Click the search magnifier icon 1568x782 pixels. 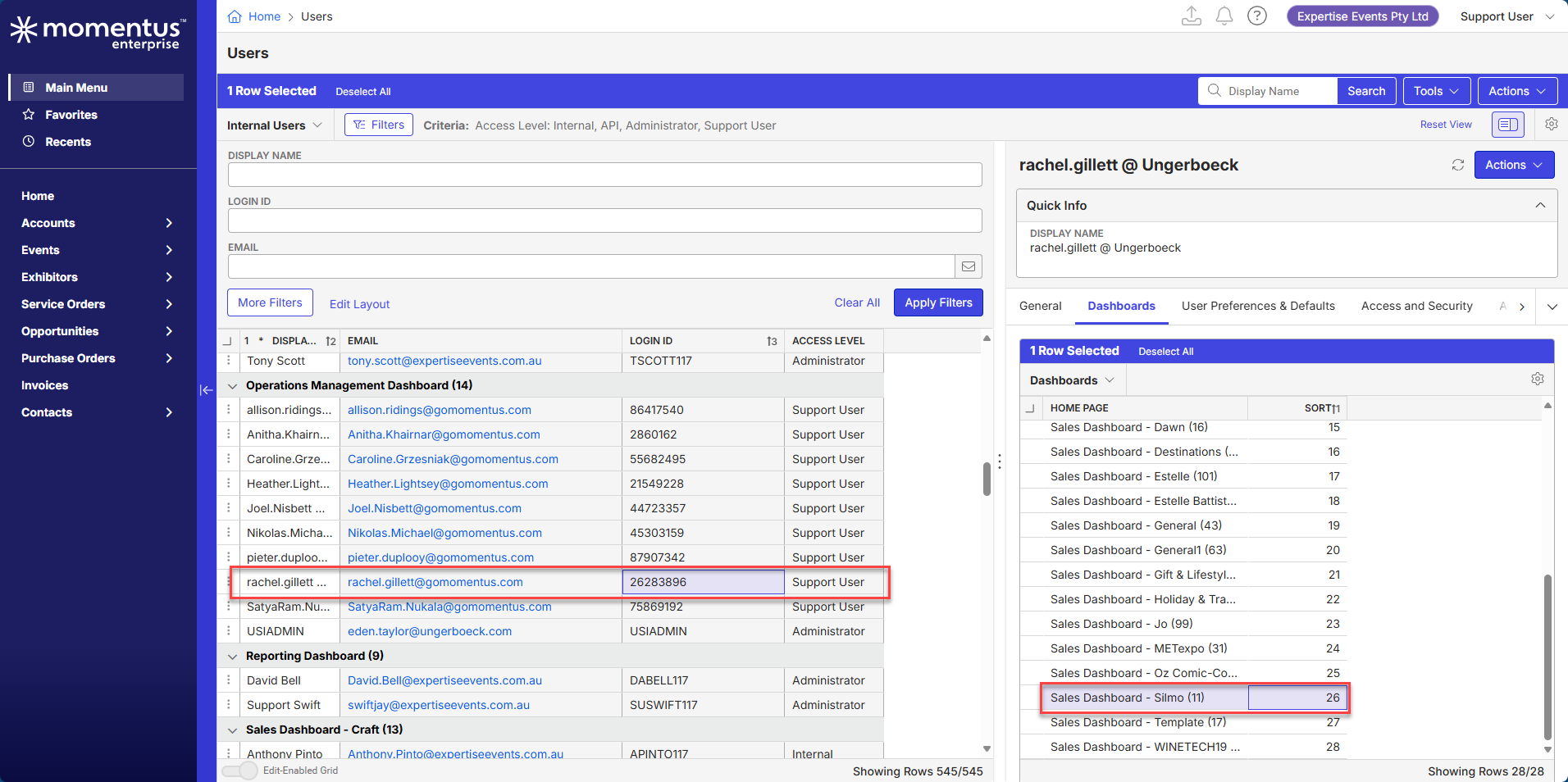pos(1215,91)
